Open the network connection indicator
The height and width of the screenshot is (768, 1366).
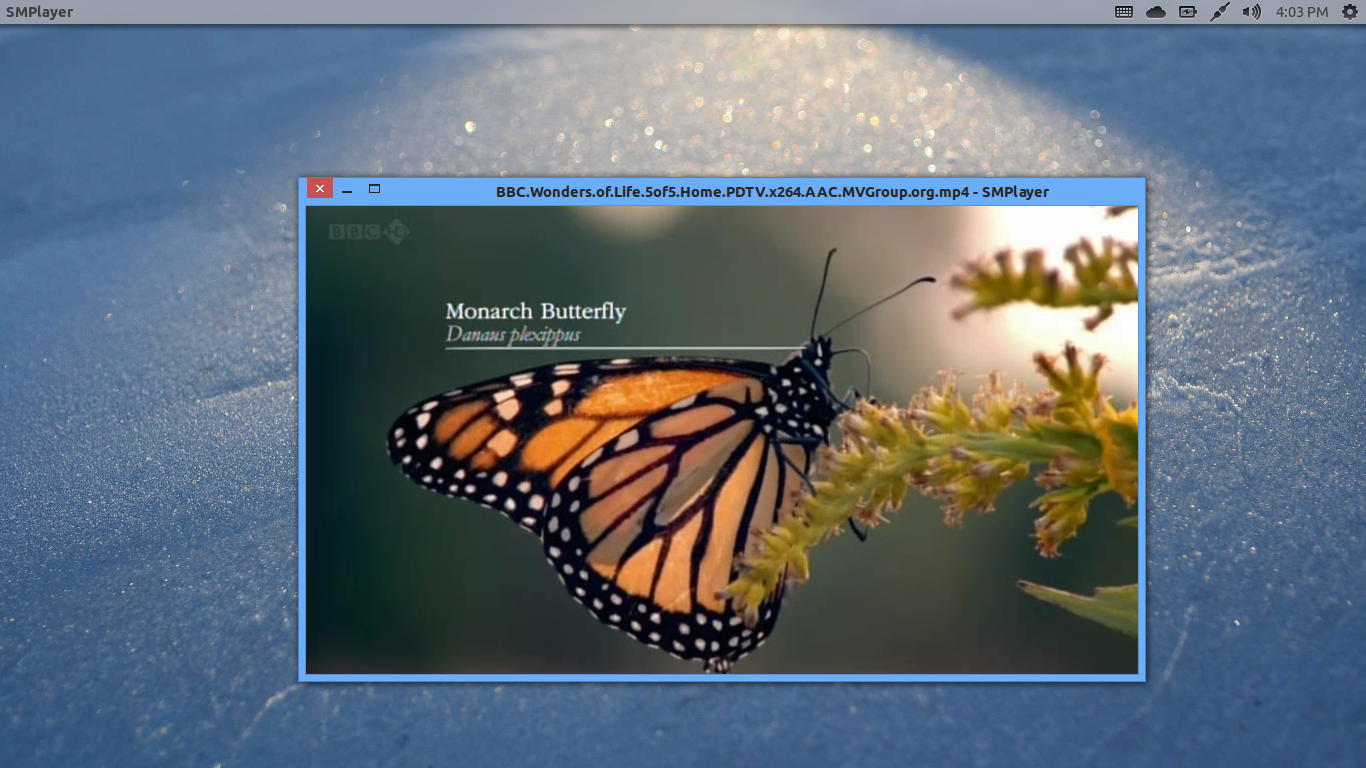click(1219, 12)
